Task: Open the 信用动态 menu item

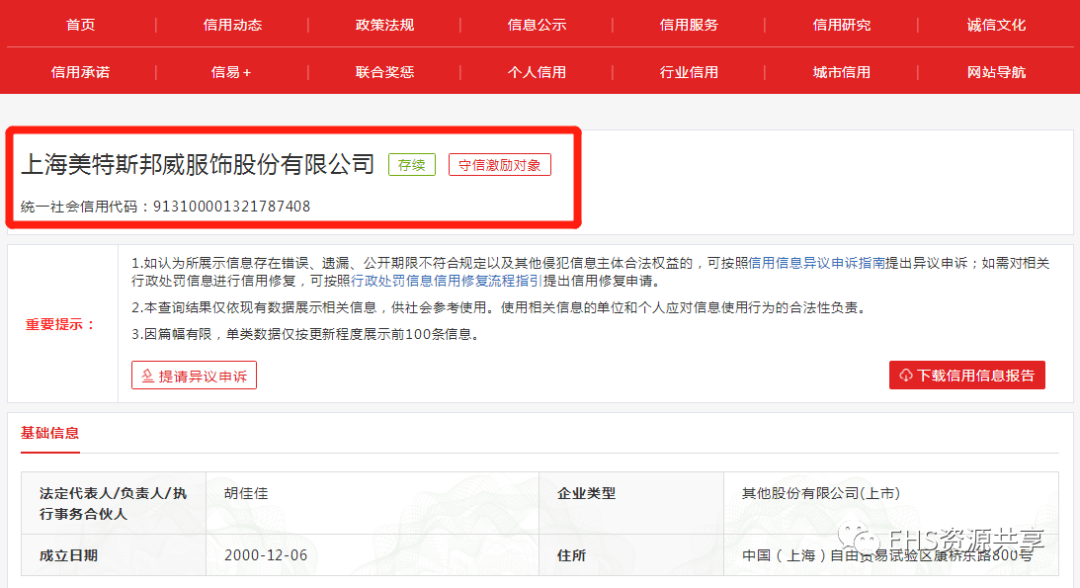Action: pyautogui.click(x=233, y=25)
